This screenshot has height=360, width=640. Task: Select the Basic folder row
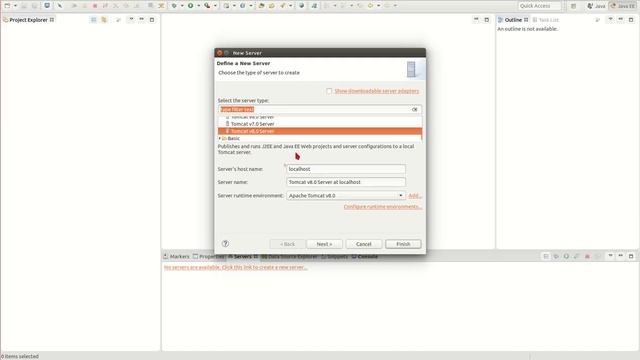[x=320, y=138]
